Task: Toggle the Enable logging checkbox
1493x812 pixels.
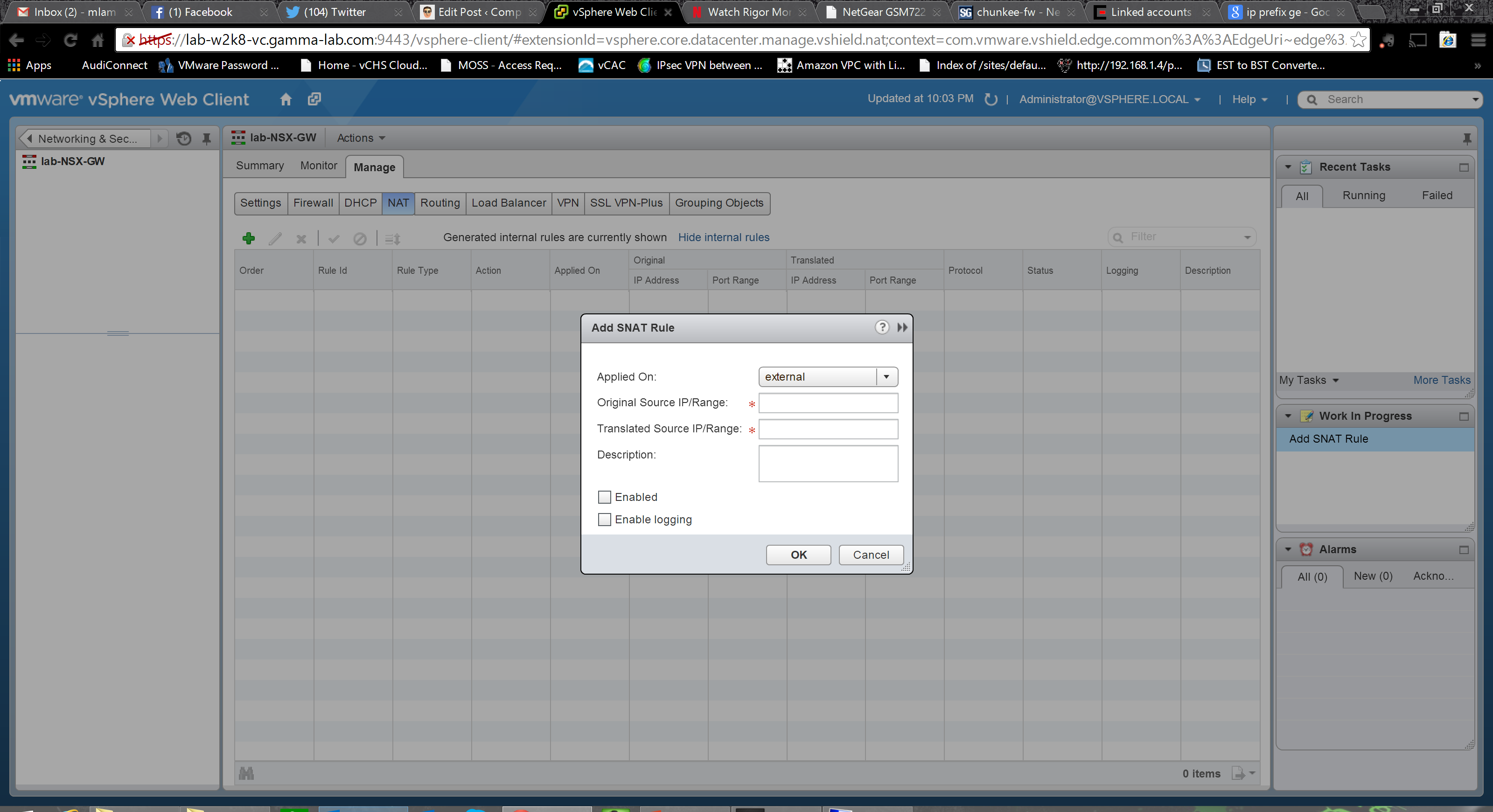Action: tap(605, 520)
